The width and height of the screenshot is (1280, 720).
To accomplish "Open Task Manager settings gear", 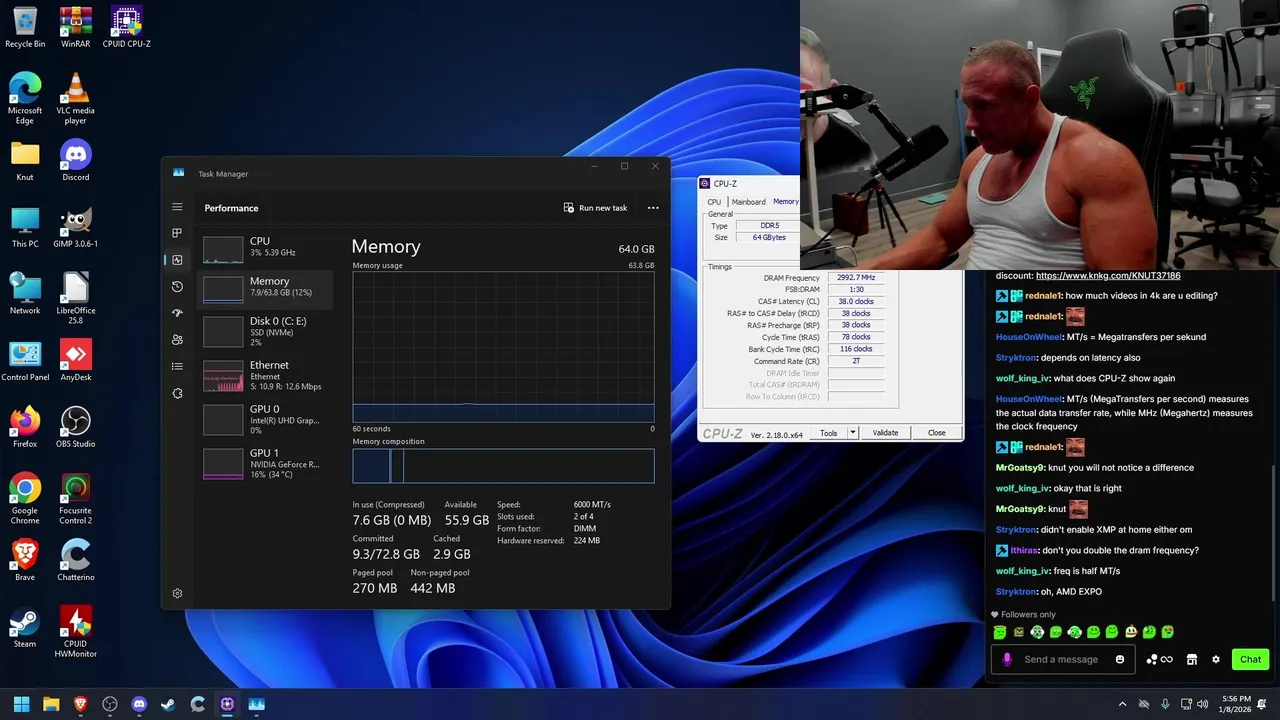I will (x=177, y=593).
